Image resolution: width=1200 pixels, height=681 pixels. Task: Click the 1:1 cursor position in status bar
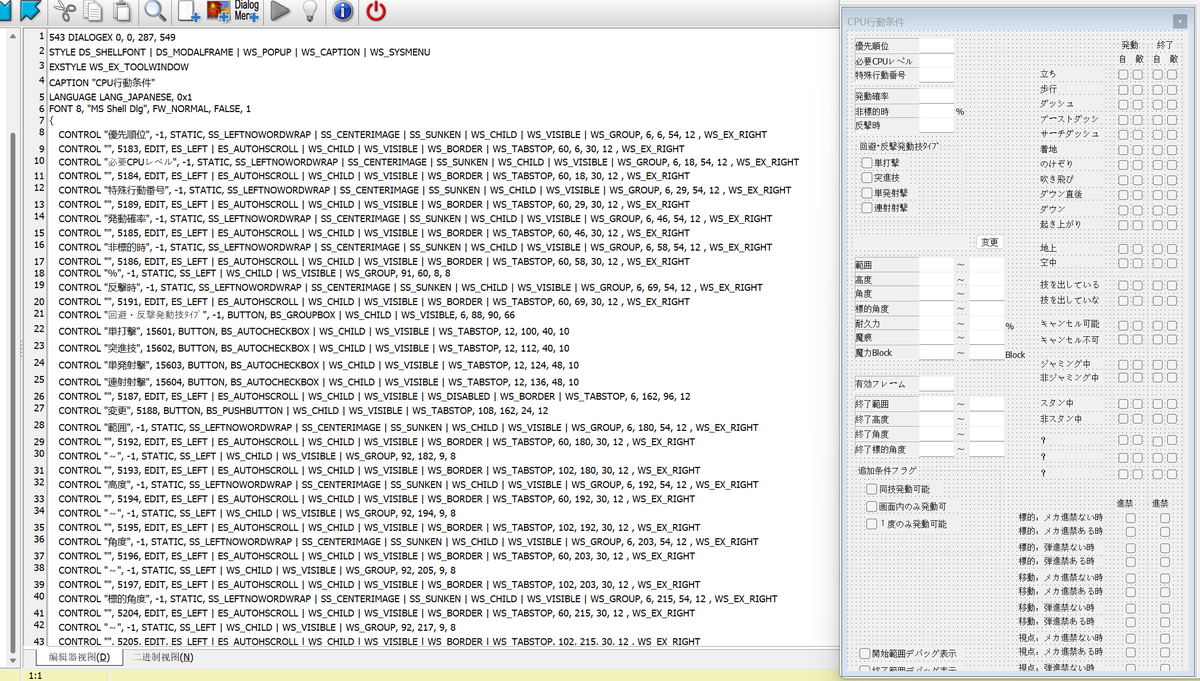pos(35,675)
